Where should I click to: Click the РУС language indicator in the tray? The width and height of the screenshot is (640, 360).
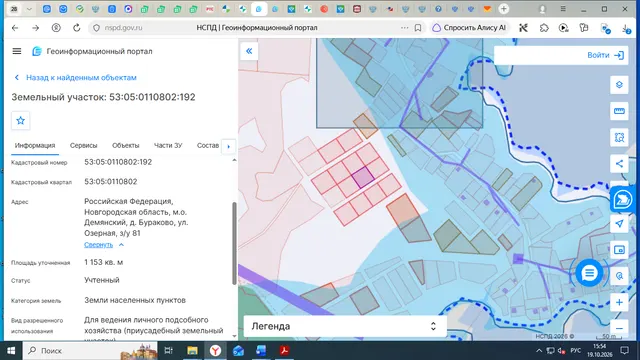pyautogui.click(x=576, y=351)
